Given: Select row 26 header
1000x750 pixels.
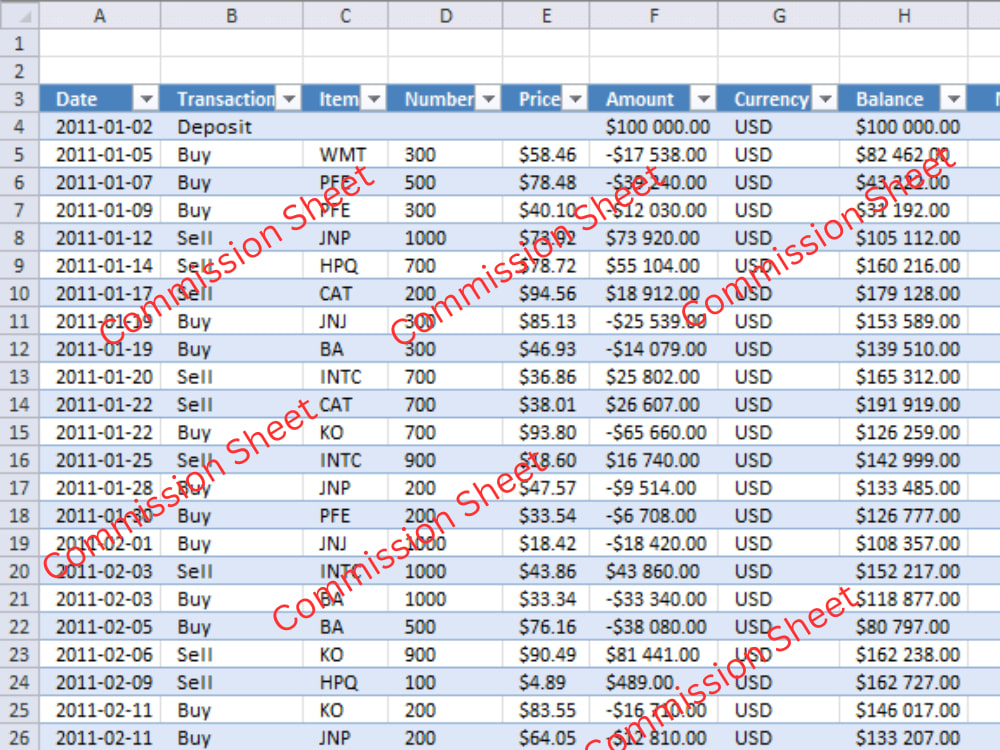Looking at the screenshot, I should (19, 738).
